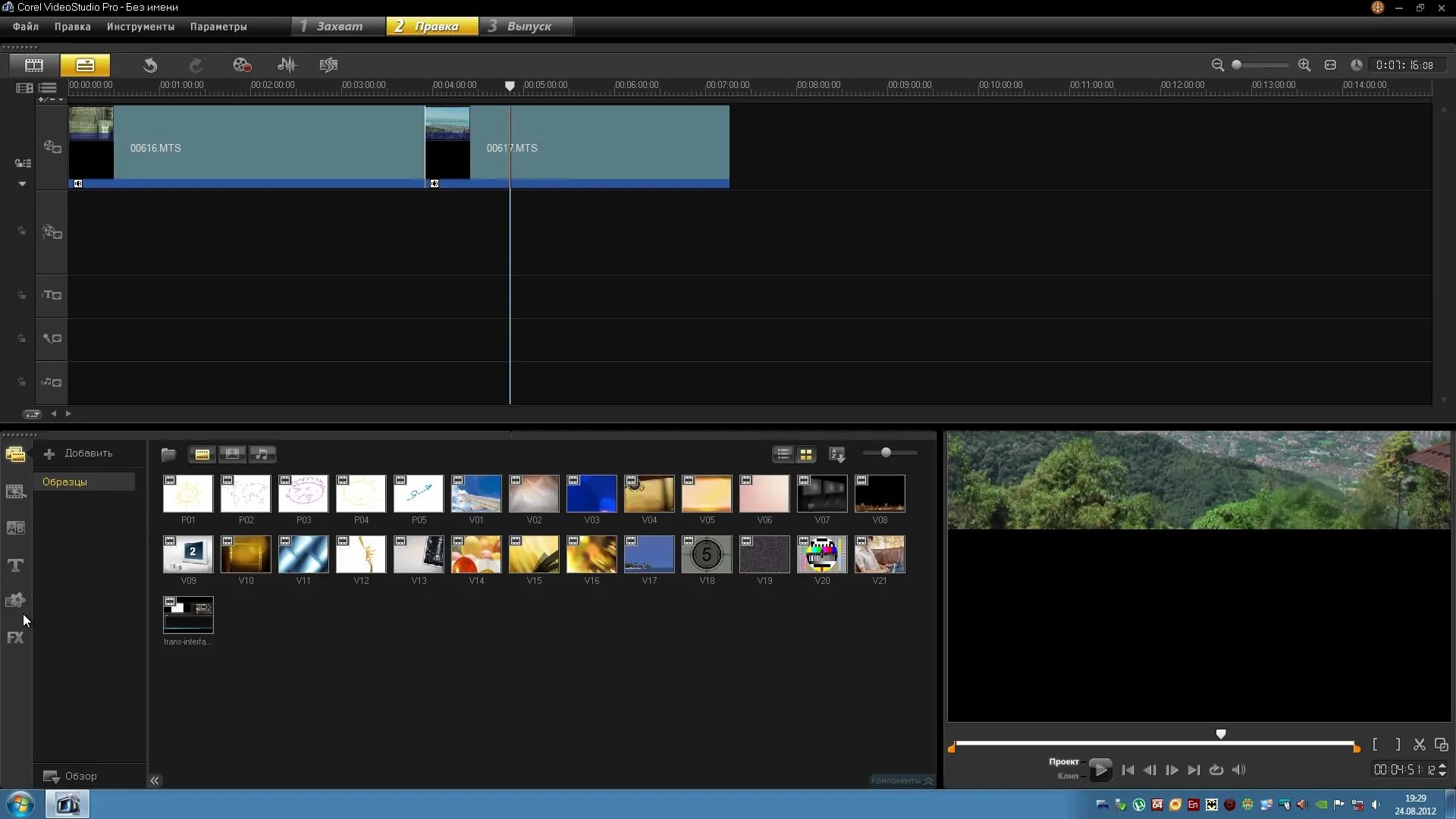Open Record/Capture option reel icon

pos(242,65)
